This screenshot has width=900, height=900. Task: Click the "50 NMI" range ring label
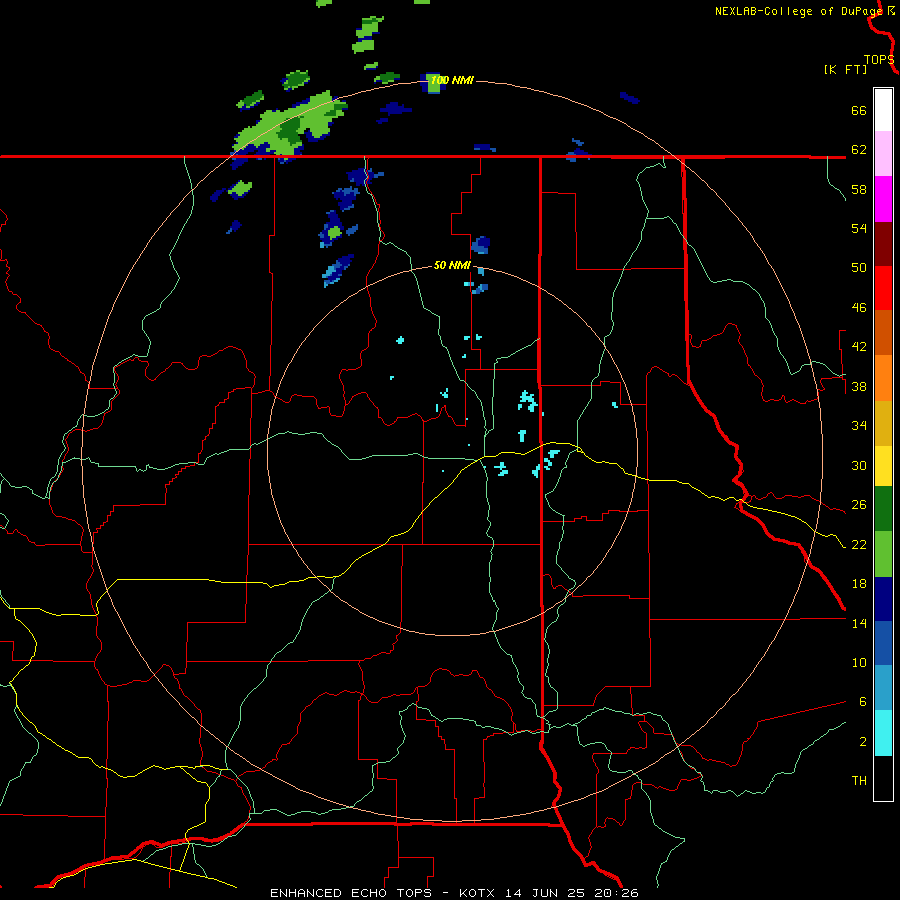tap(452, 265)
